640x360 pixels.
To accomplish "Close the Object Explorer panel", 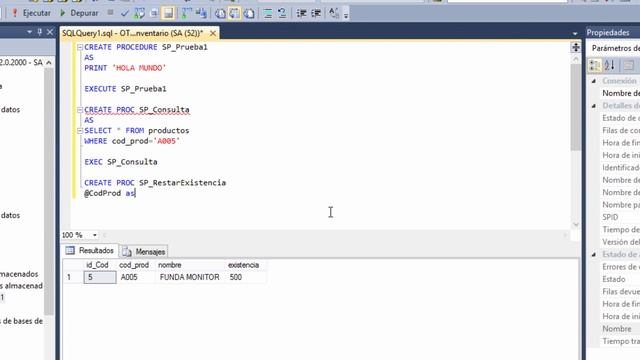I will tap(50, 32).
